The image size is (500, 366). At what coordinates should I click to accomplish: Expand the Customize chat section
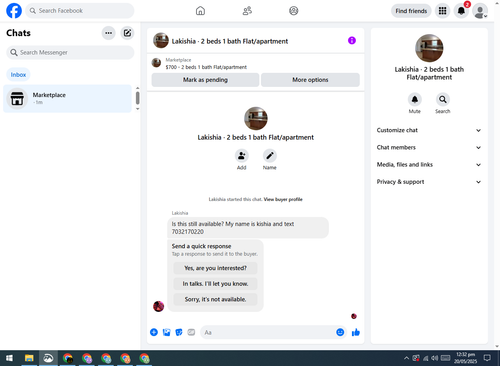[x=429, y=130]
